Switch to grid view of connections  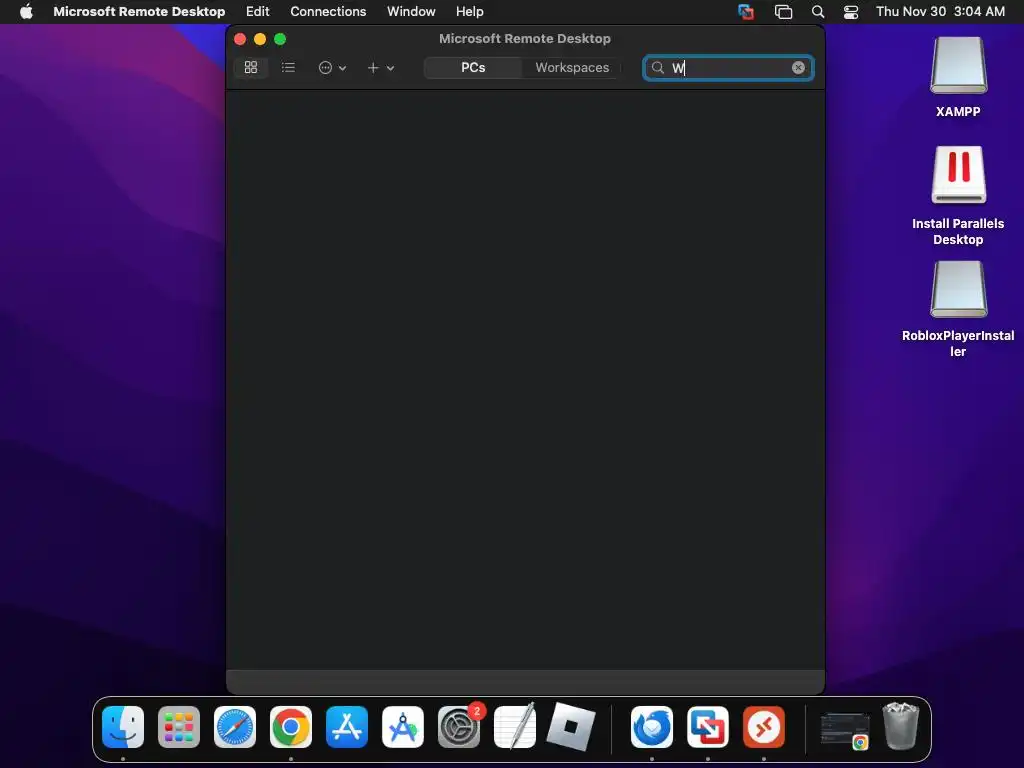point(251,67)
